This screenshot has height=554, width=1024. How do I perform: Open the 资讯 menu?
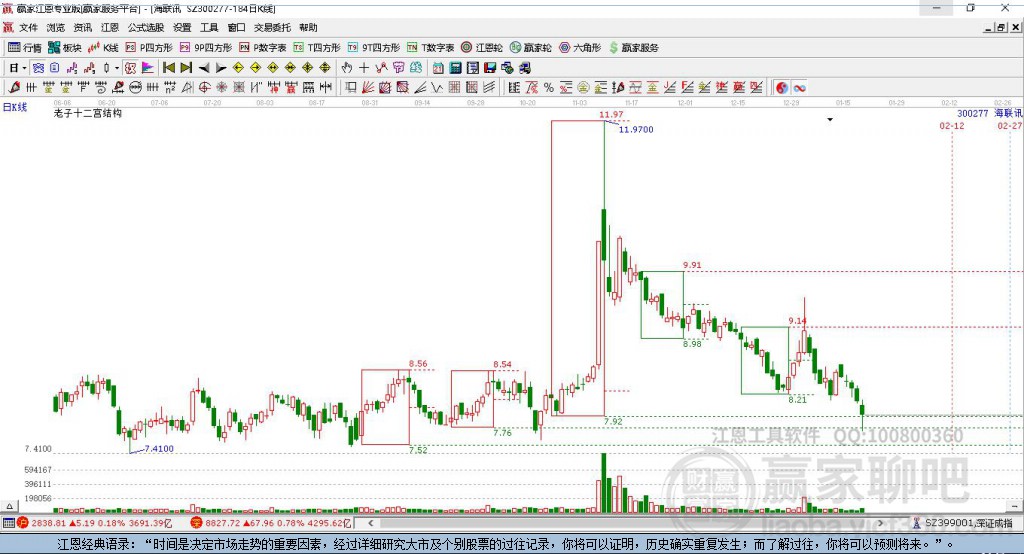pyautogui.click(x=82, y=27)
